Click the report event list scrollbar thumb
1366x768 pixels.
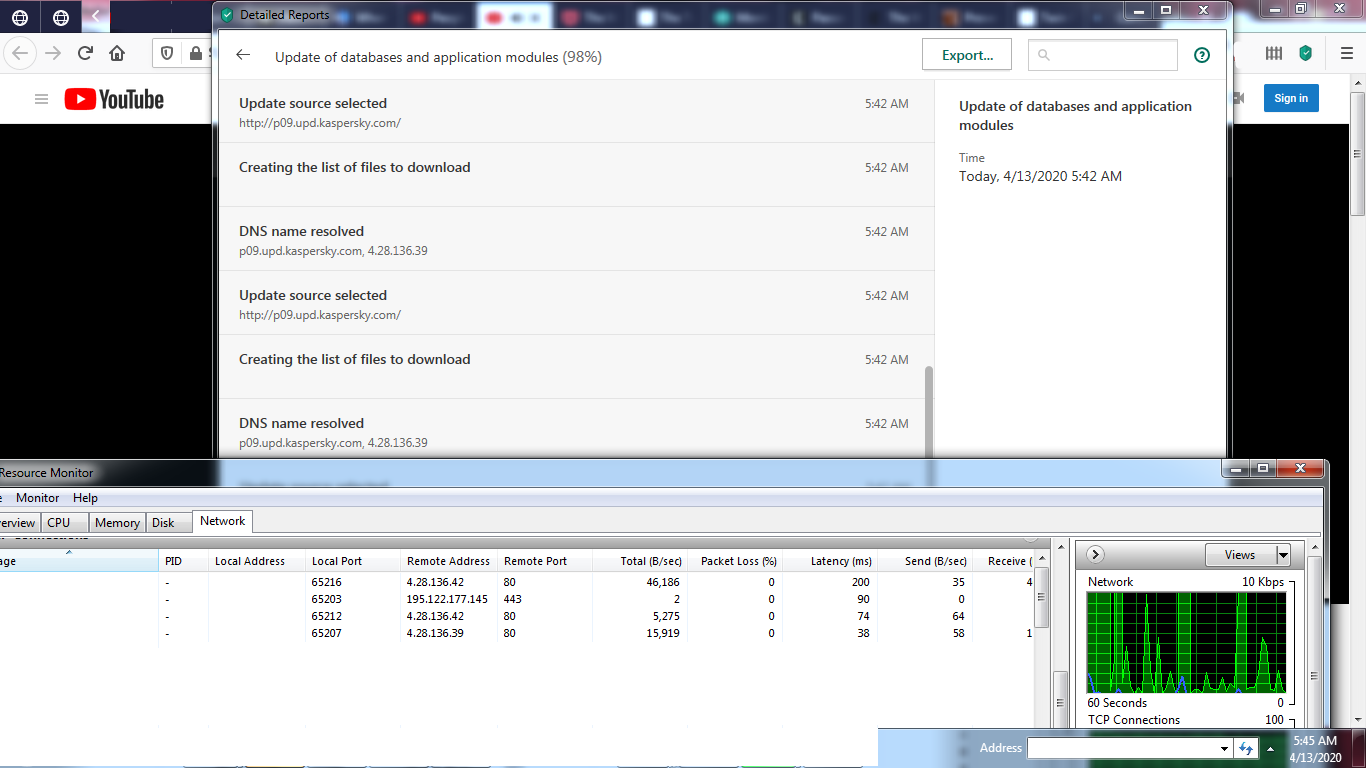pos(929,412)
